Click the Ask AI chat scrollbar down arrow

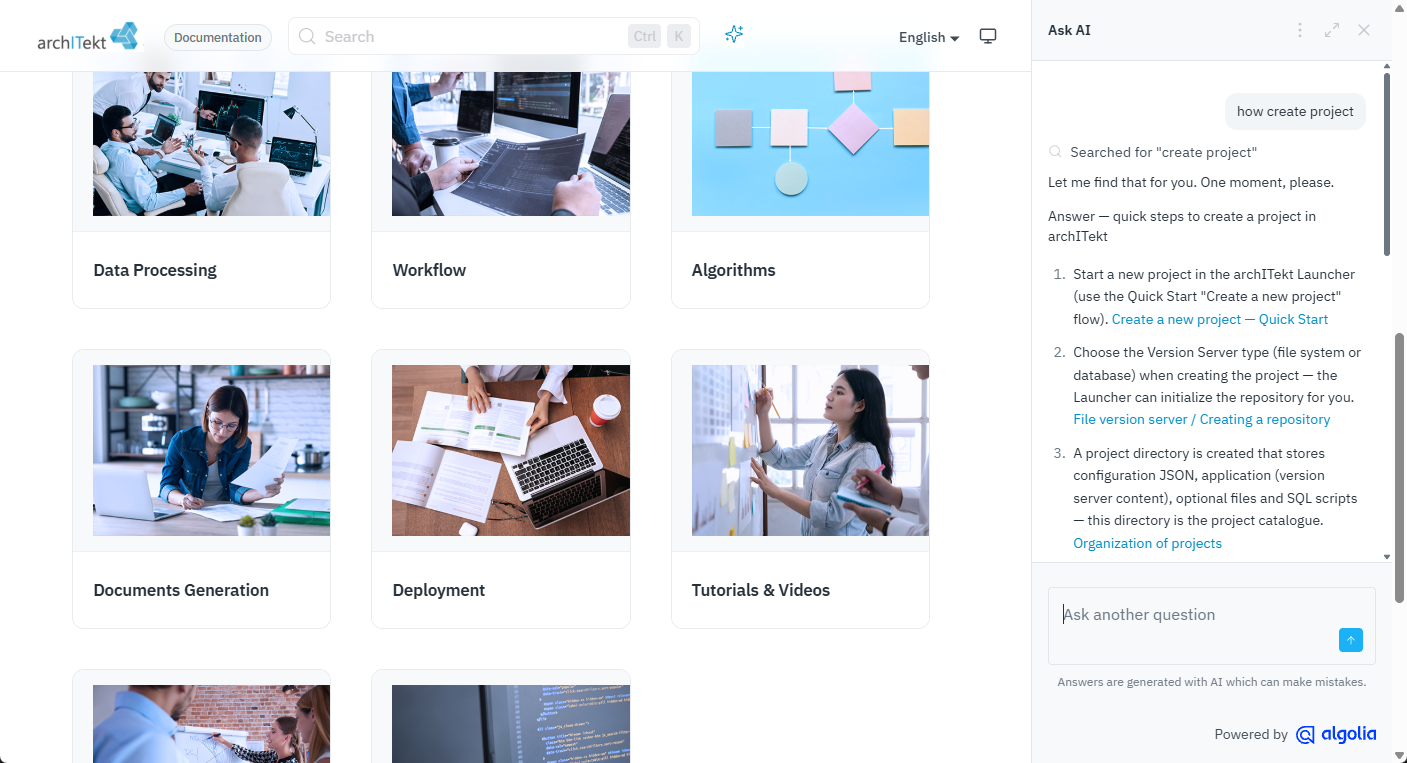click(x=1386, y=556)
